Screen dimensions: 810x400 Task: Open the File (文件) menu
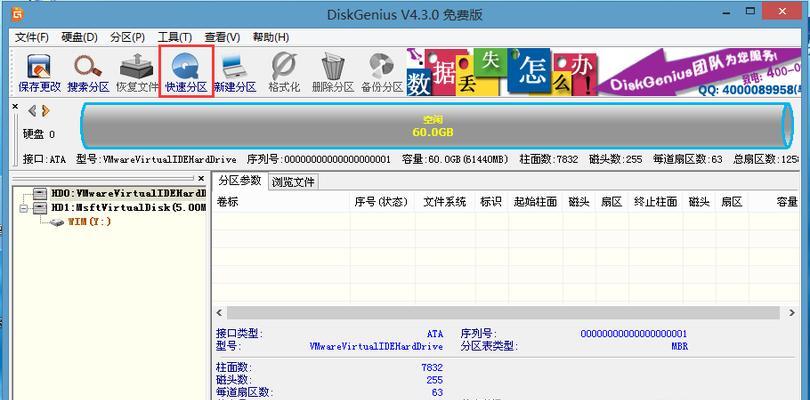(32, 37)
